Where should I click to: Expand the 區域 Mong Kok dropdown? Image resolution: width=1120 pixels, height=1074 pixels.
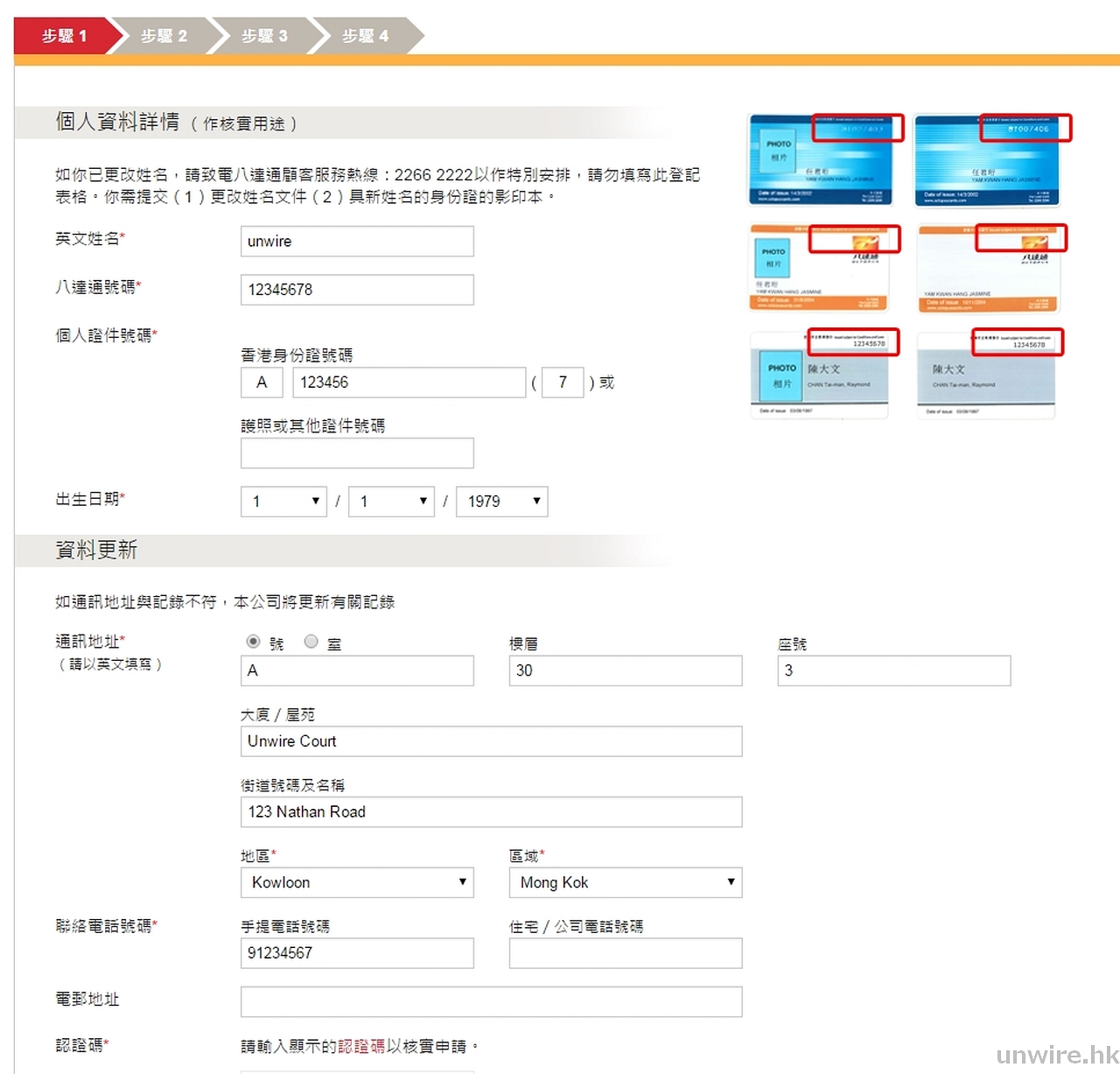pyautogui.click(x=625, y=882)
